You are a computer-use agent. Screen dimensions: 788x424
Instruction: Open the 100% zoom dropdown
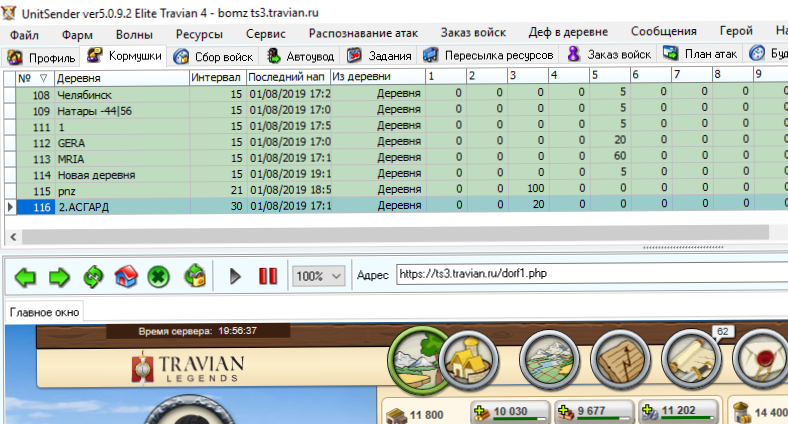[319, 276]
